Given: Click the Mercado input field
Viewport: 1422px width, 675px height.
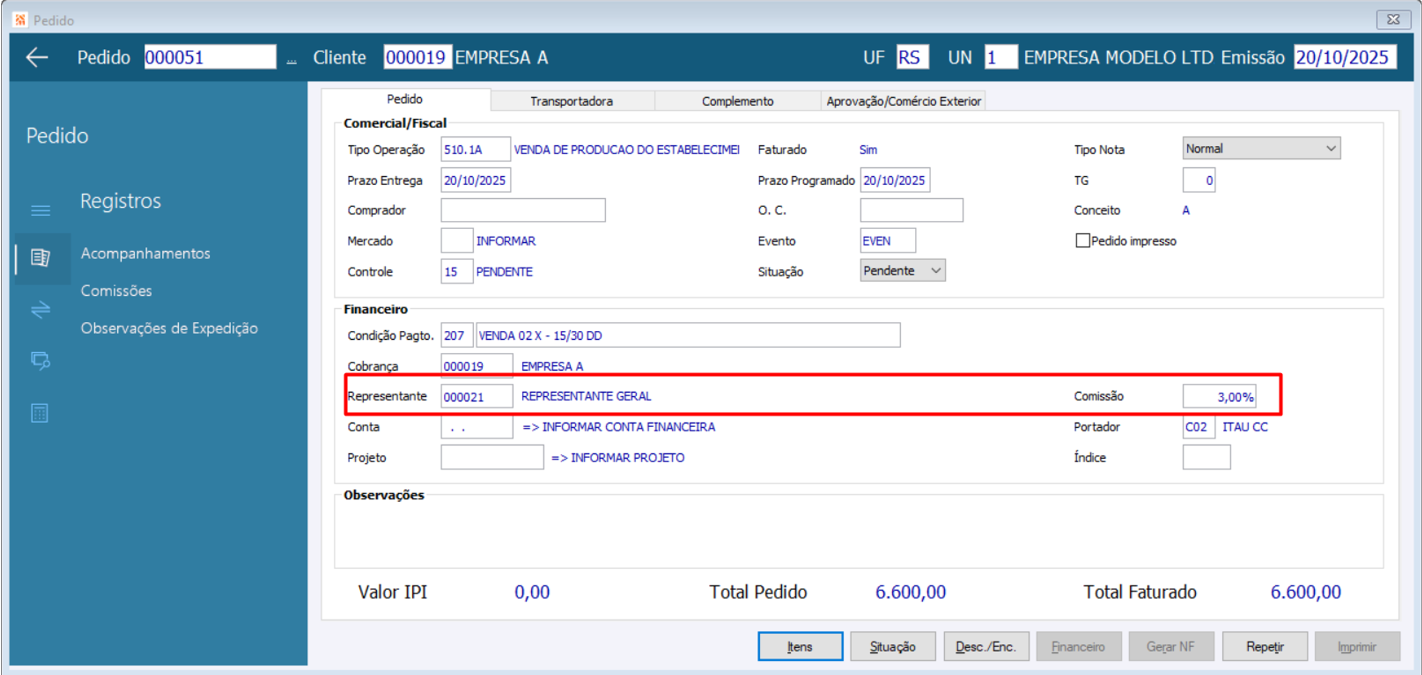Looking at the screenshot, I should (x=457, y=241).
